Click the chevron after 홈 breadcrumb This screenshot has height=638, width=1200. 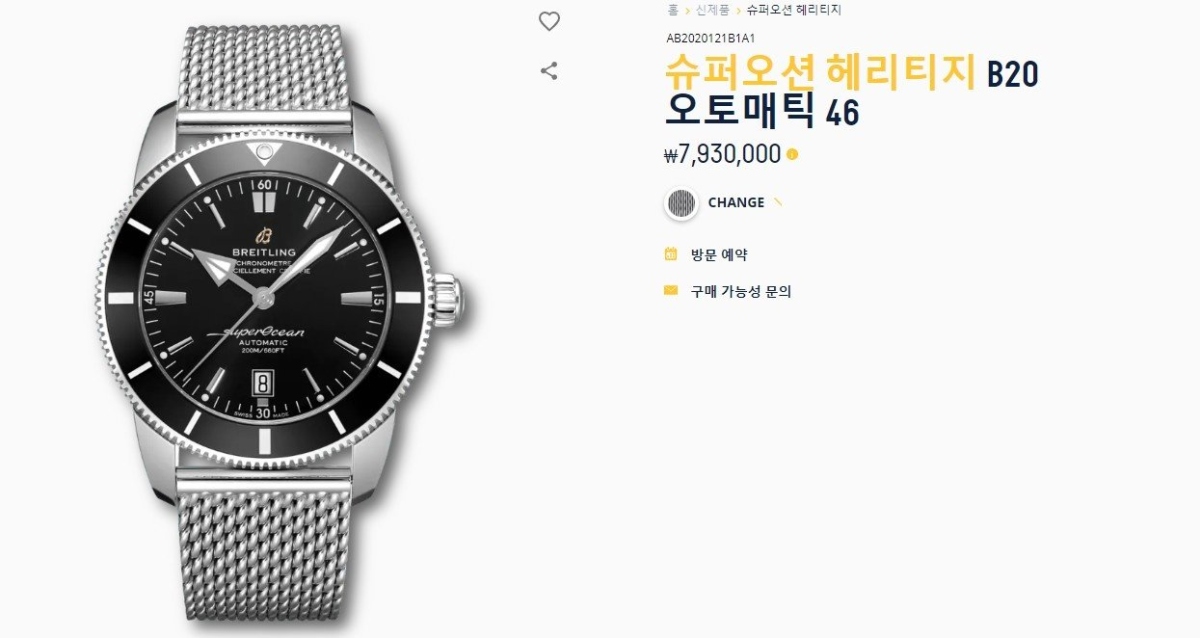click(687, 10)
